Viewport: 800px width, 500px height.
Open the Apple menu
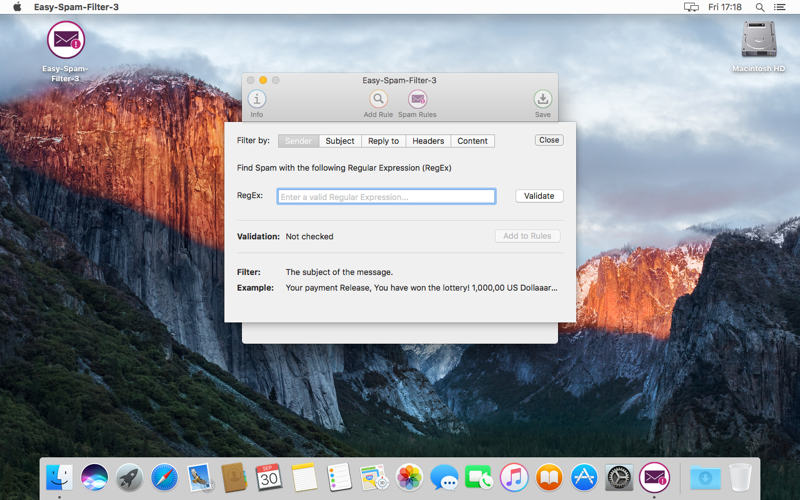(x=17, y=7)
